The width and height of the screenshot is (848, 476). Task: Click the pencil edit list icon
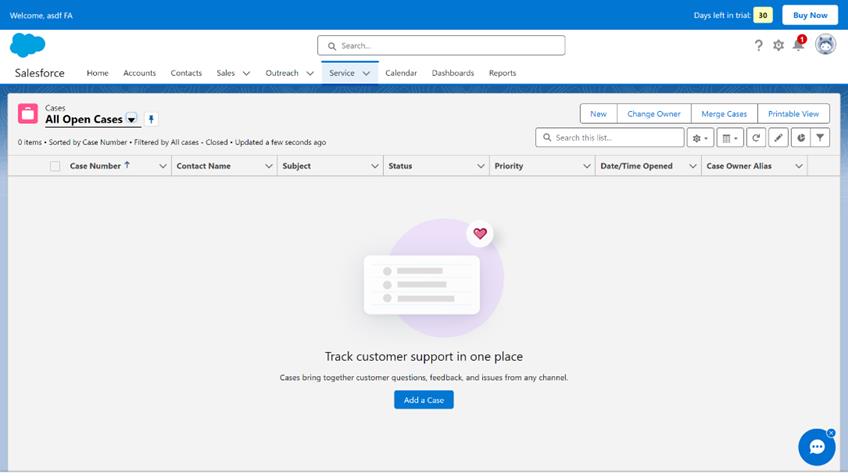(x=777, y=138)
